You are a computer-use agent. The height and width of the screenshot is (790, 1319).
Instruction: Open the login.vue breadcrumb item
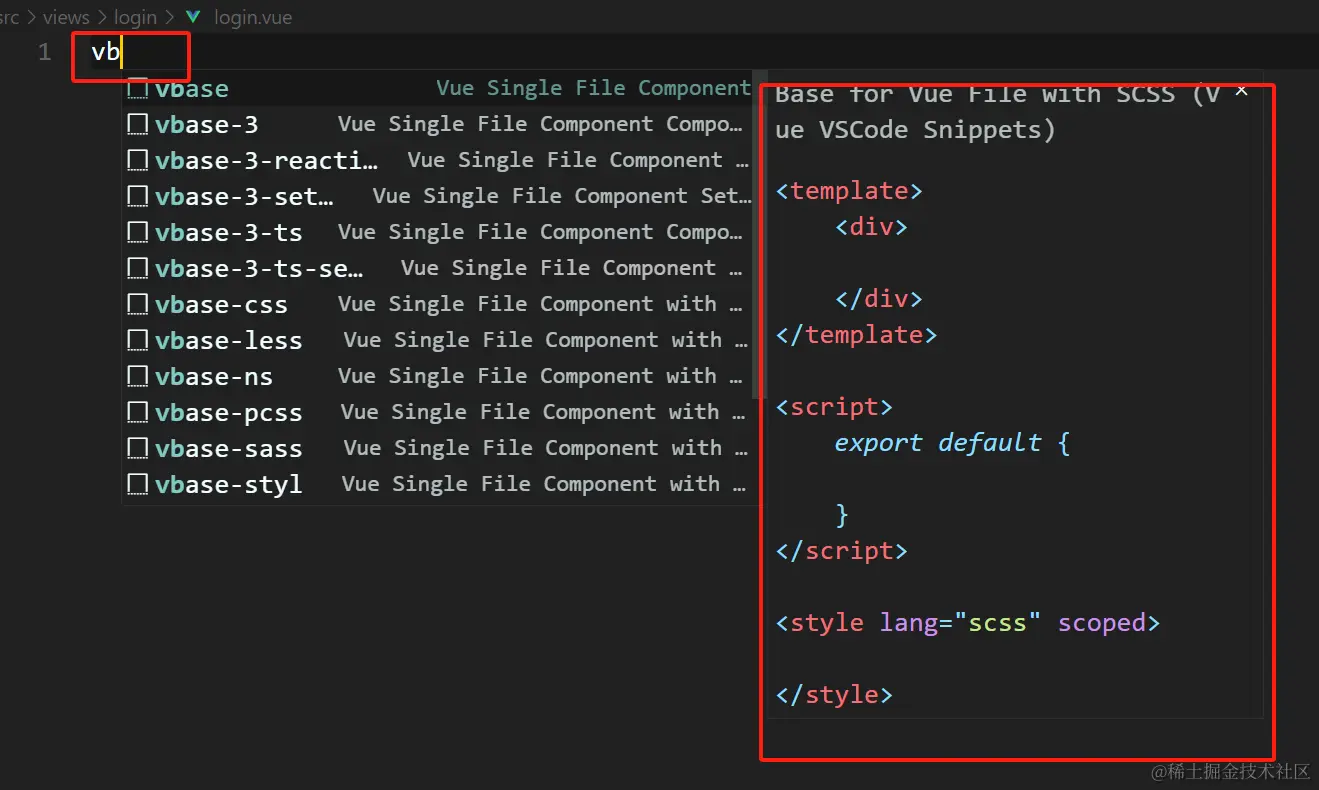[x=253, y=17]
